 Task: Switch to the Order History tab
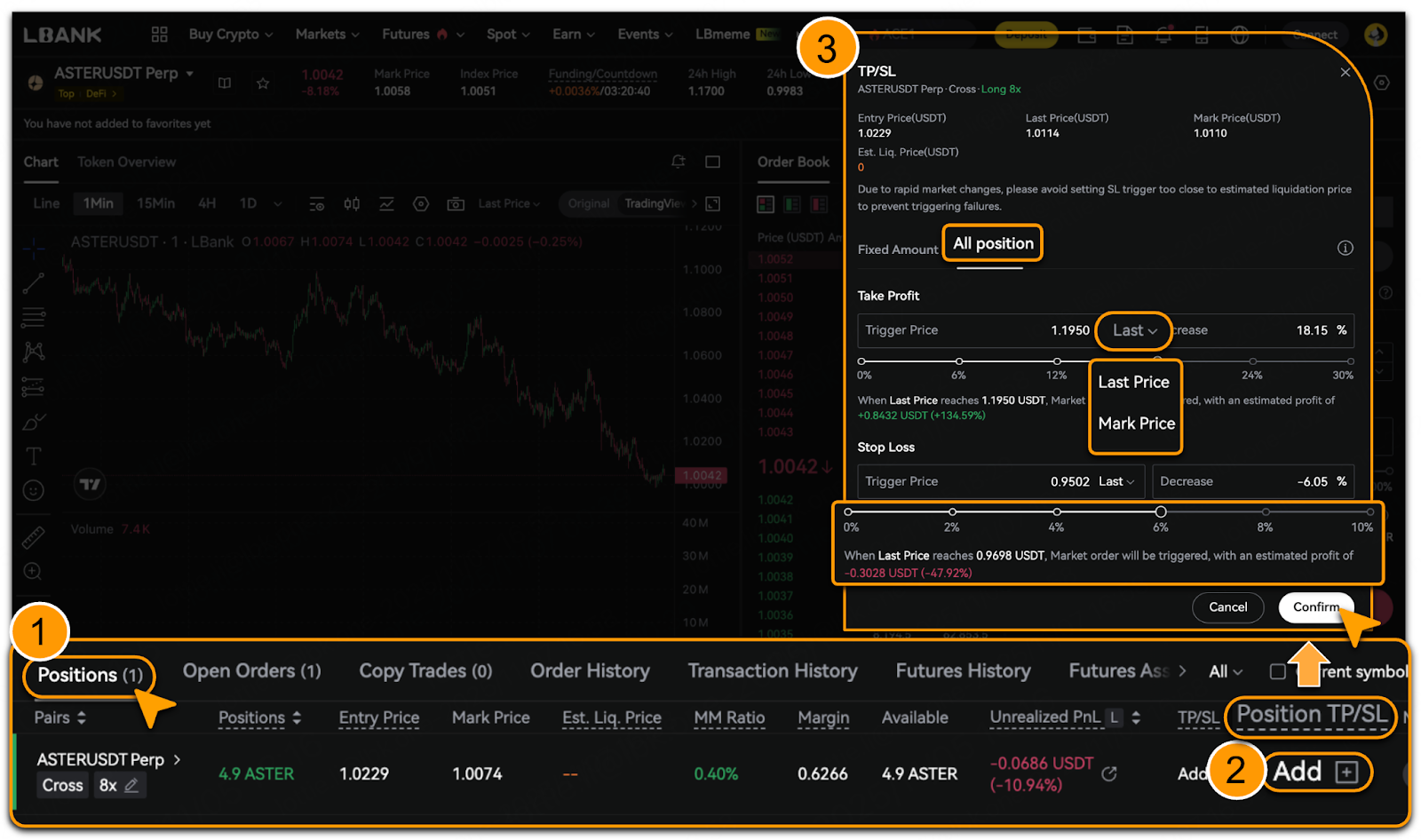click(590, 671)
